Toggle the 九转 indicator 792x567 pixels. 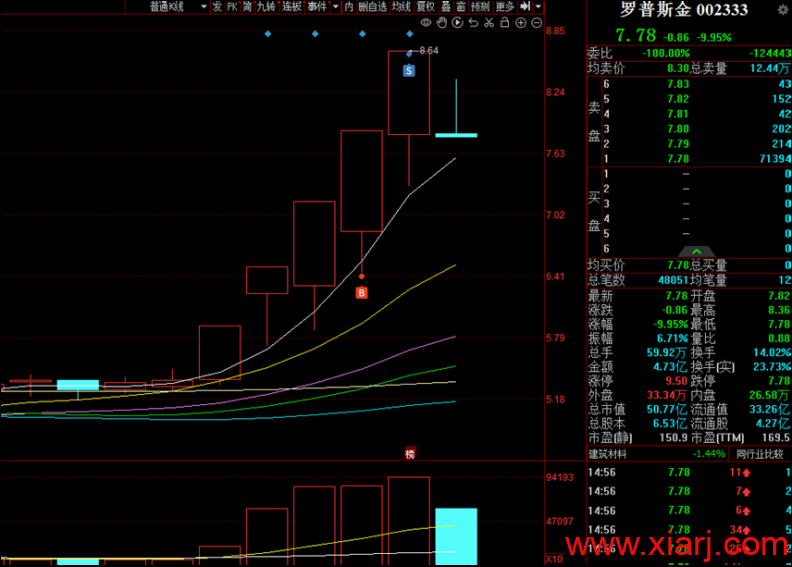coord(266,7)
